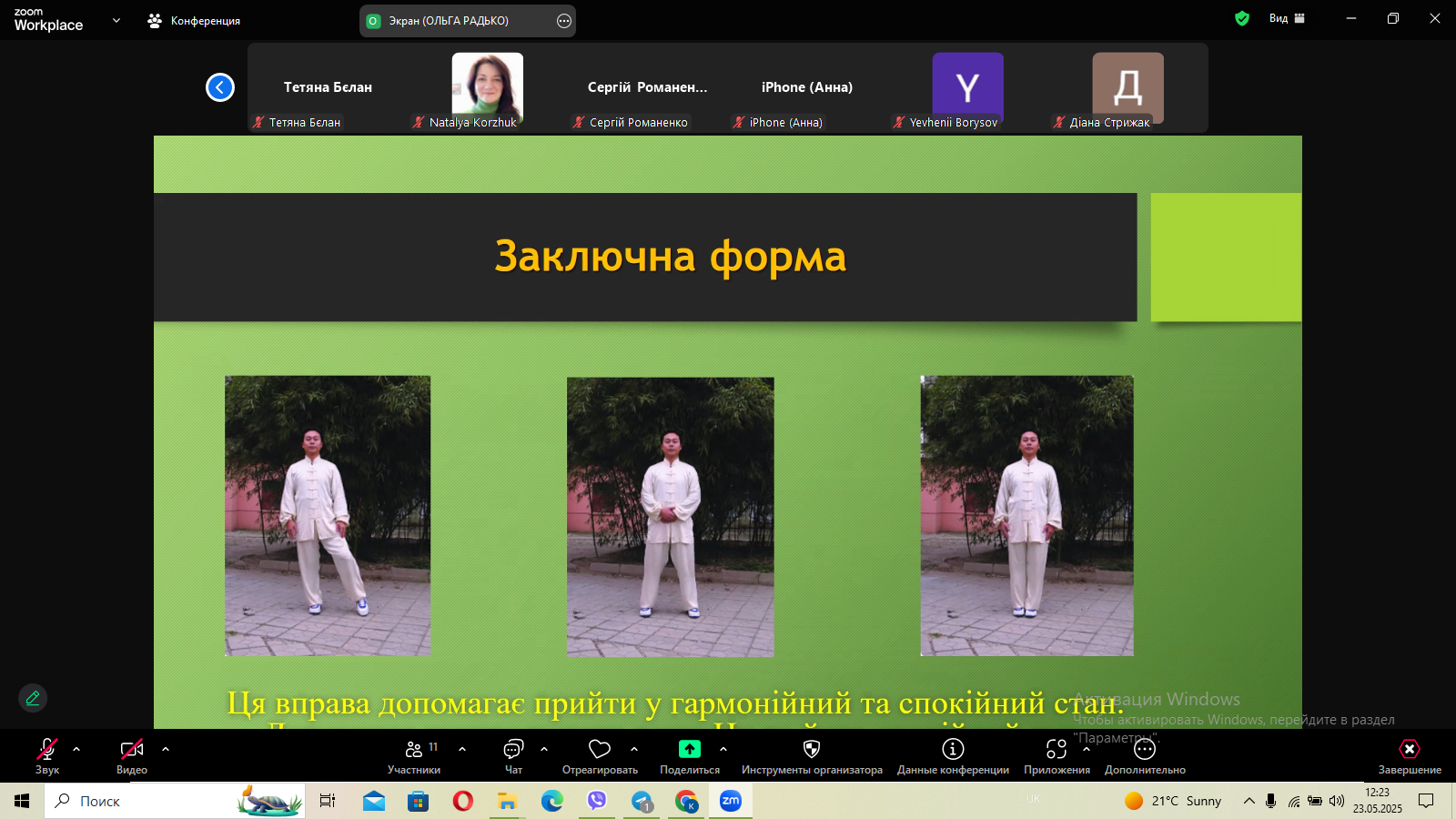The width and height of the screenshot is (1456, 819).
Task: Open network Wi-Fi tray icon
Action: coord(1293,801)
